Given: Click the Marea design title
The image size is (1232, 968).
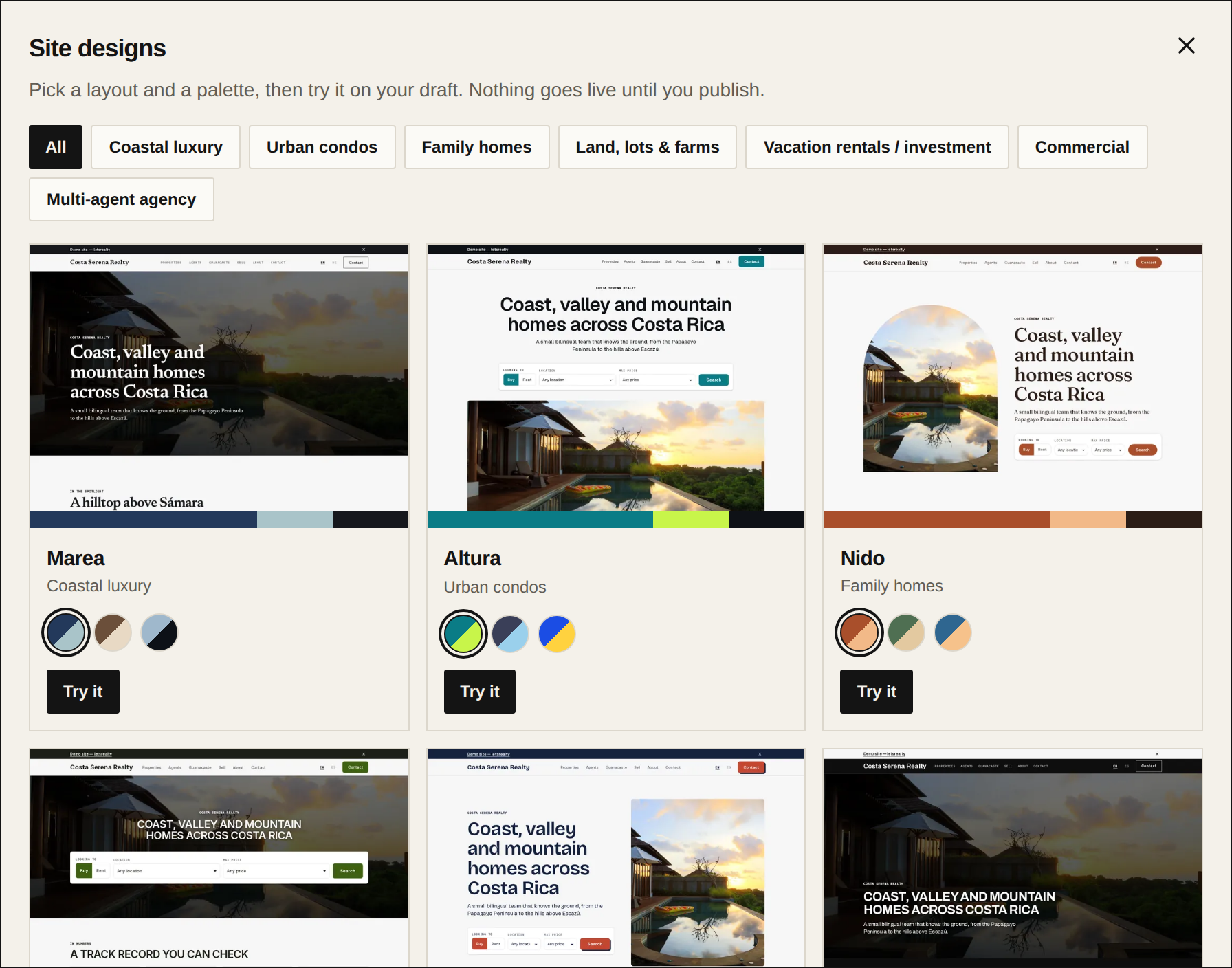Looking at the screenshot, I should tap(76, 558).
